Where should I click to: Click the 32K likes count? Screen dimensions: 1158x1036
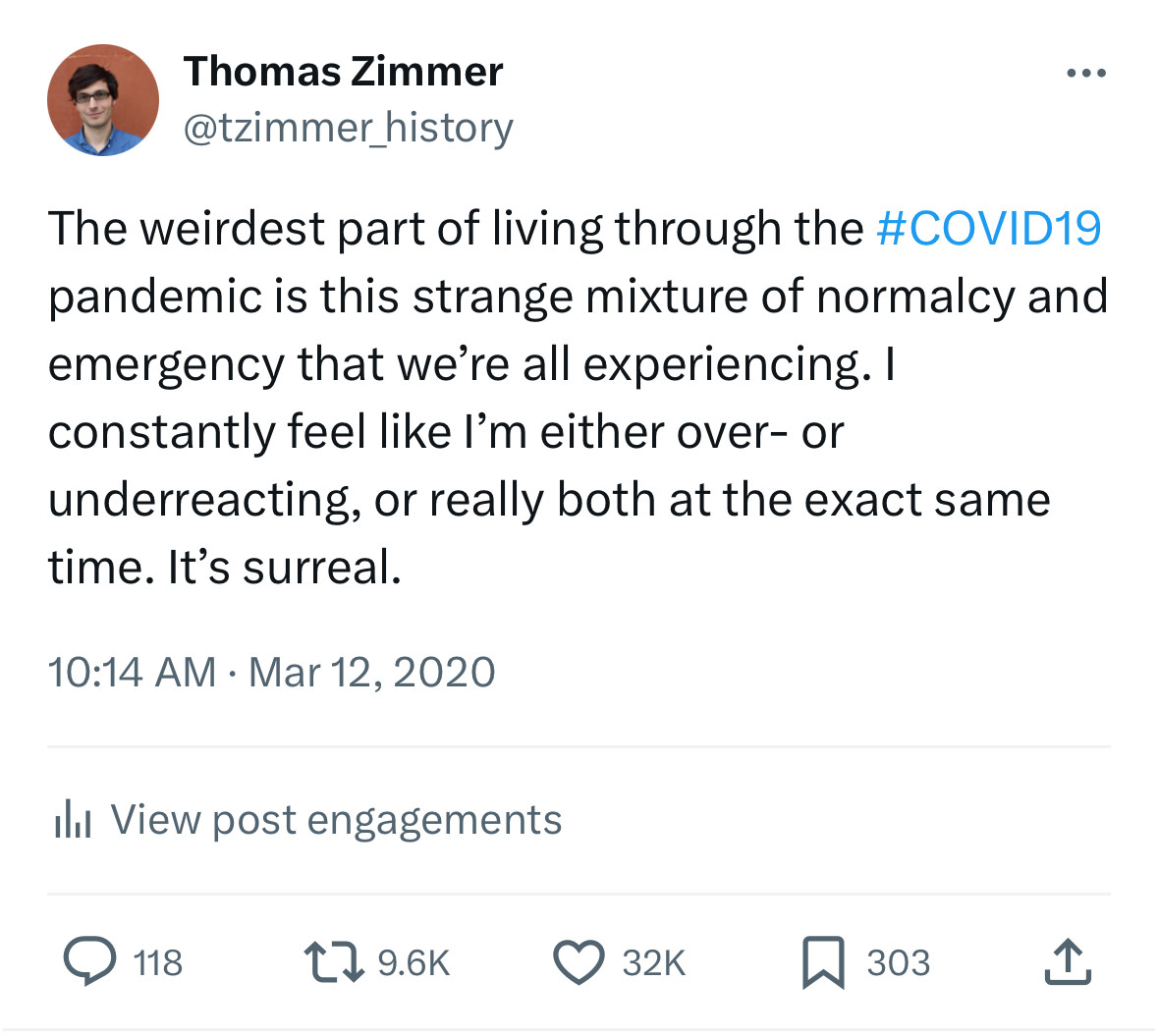(x=653, y=963)
